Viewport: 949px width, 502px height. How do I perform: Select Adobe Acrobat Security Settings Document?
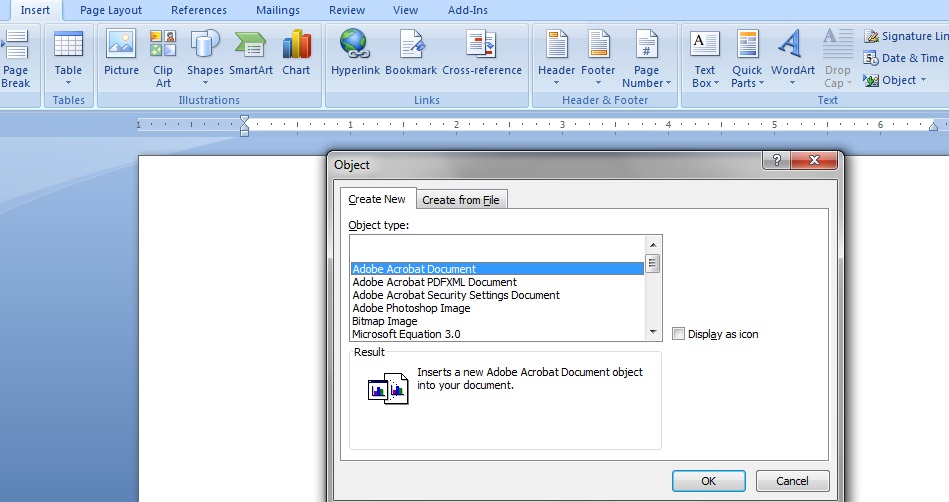pyautogui.click(x=497, y=295)
